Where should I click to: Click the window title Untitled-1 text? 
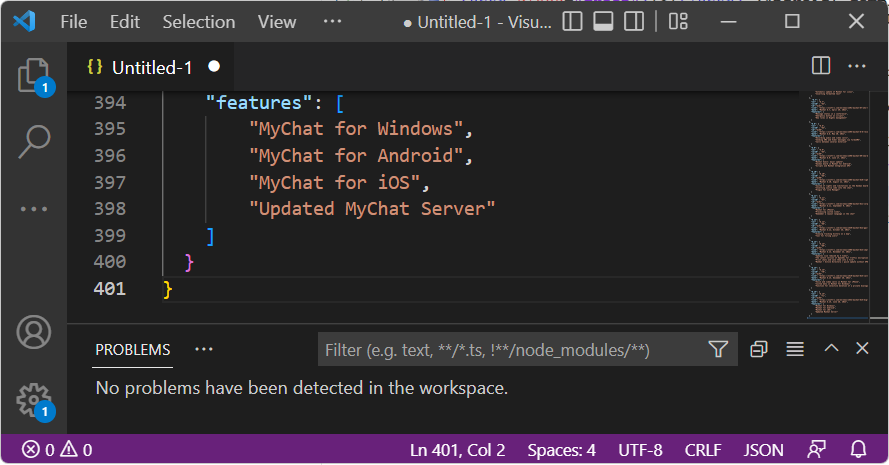click(x=477, y=22)
